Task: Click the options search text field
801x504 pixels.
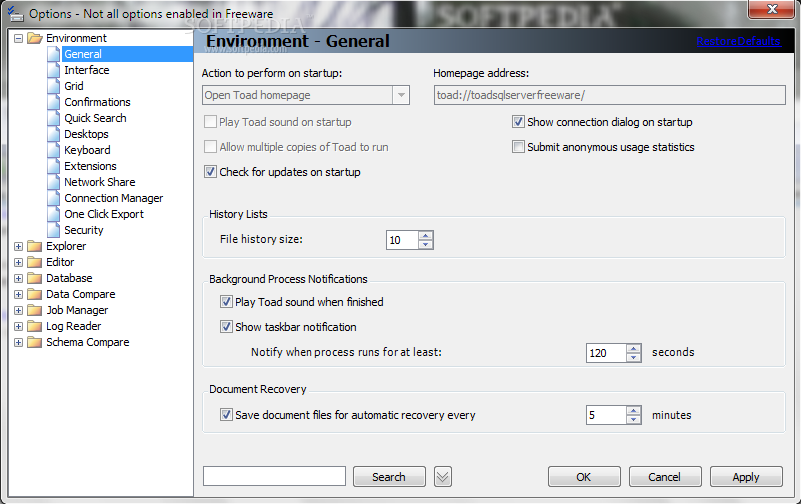Action: click(274, 476)
